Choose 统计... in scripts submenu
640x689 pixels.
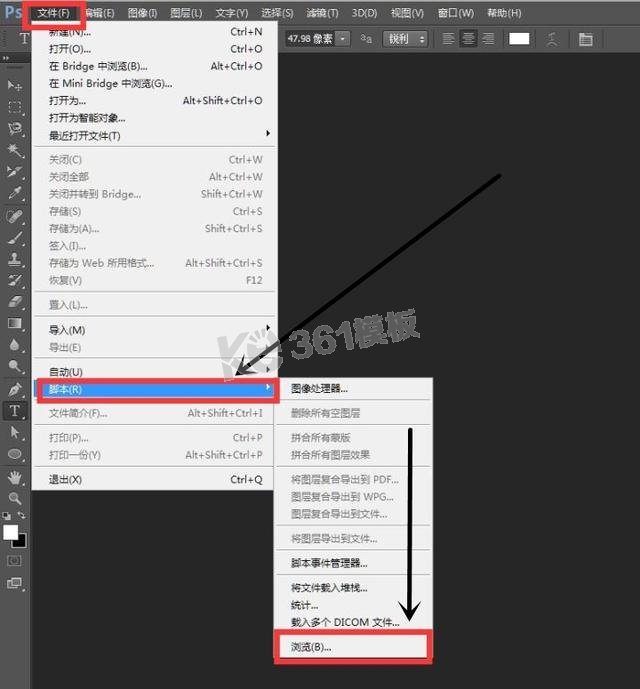(x=353, y=605)
